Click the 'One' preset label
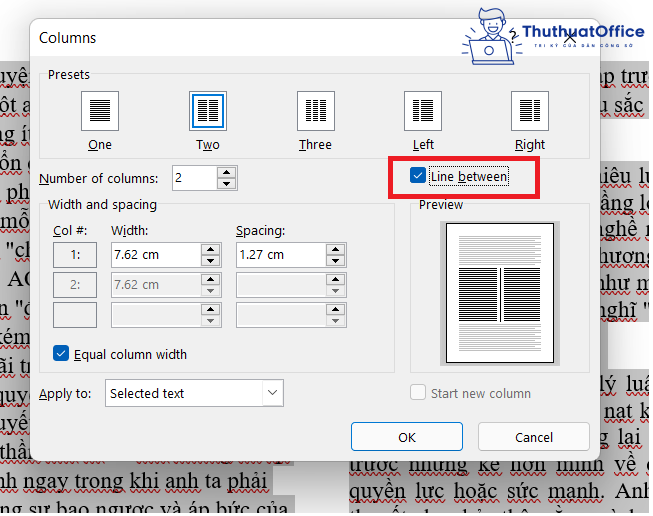653x516 pixels. (100, 145)
